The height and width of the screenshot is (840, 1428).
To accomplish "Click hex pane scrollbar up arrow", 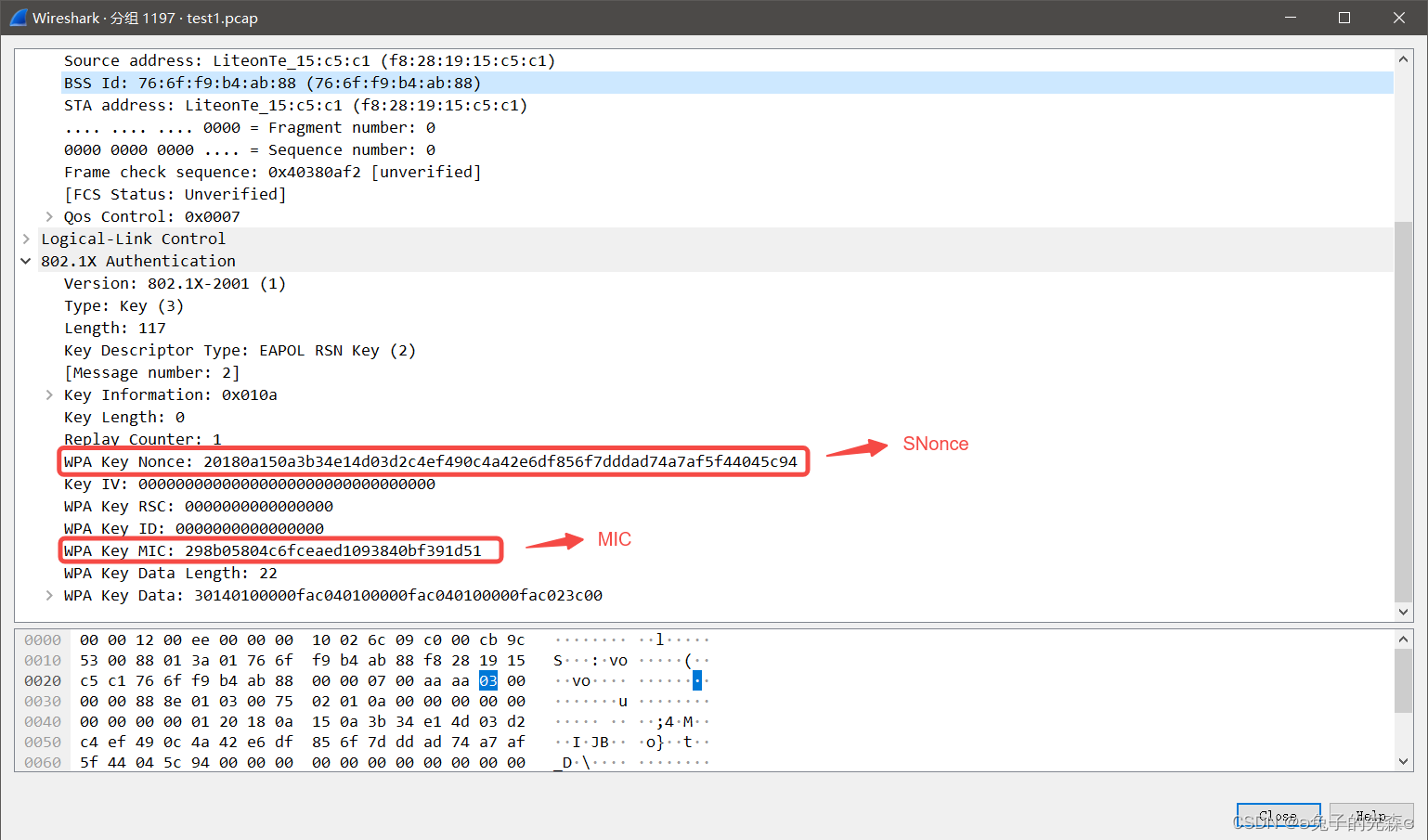I will (1403, 640).
